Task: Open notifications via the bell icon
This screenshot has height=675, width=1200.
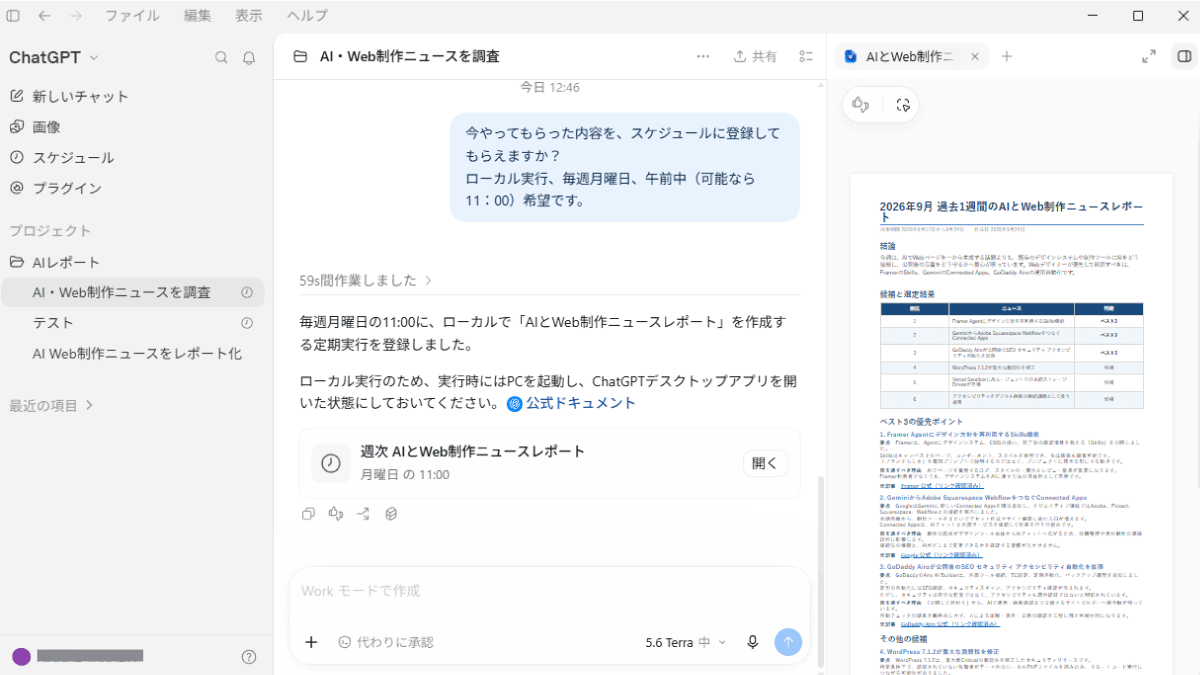Action: pyautogui.click(x=249, y=57)
